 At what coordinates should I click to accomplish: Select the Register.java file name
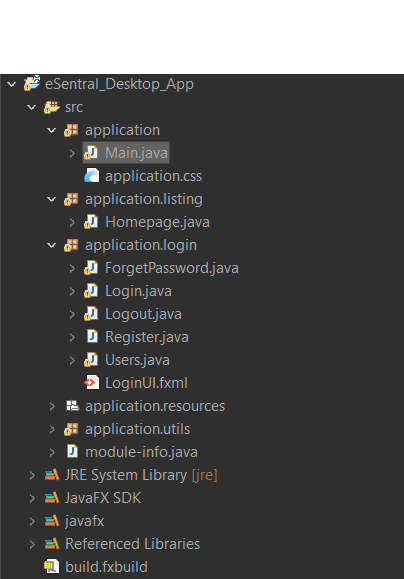(147, 337)
